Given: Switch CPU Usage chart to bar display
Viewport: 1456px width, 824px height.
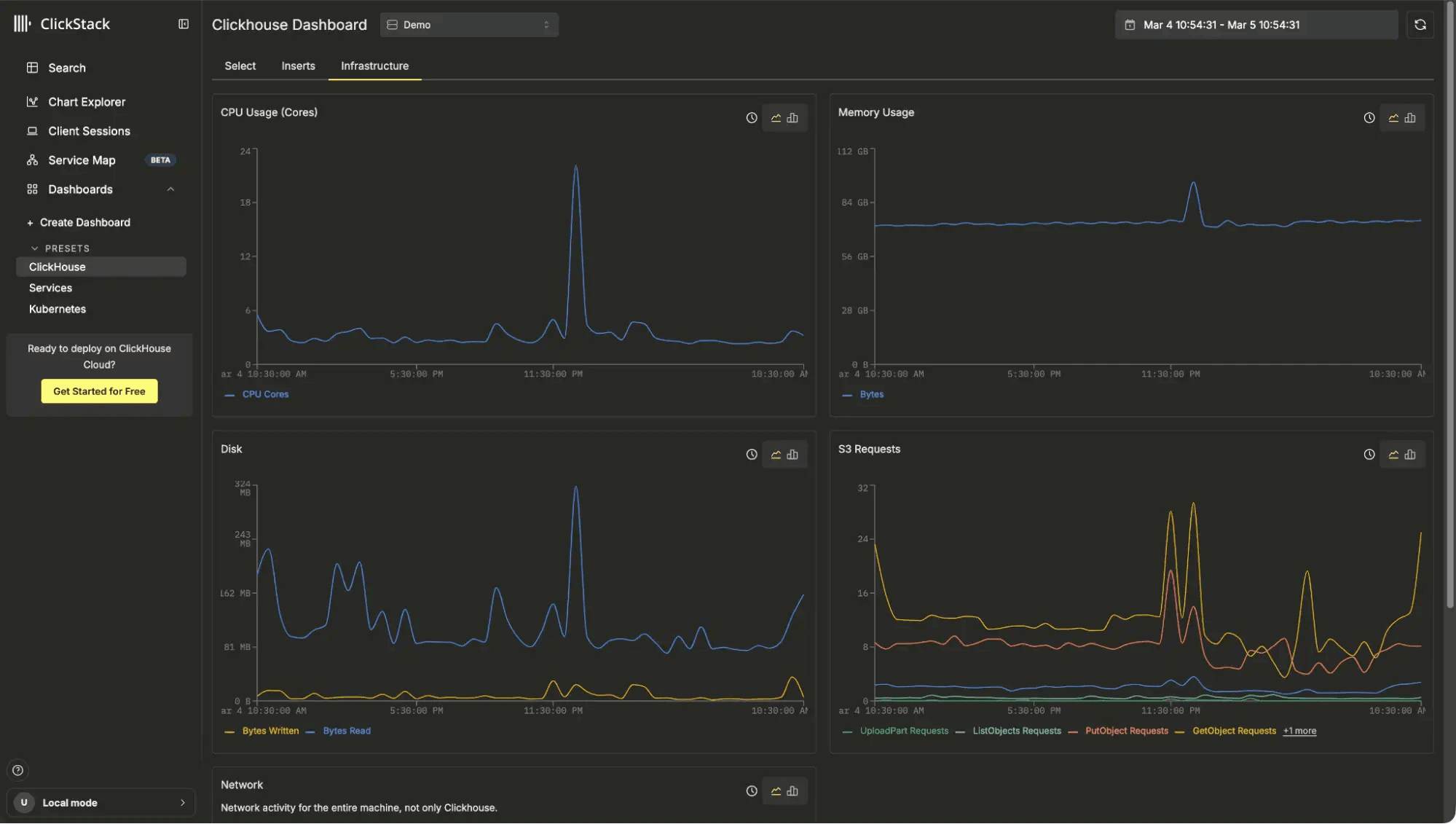Looking at the screenshot, I should pyautogui.click(x=792, y=118).
